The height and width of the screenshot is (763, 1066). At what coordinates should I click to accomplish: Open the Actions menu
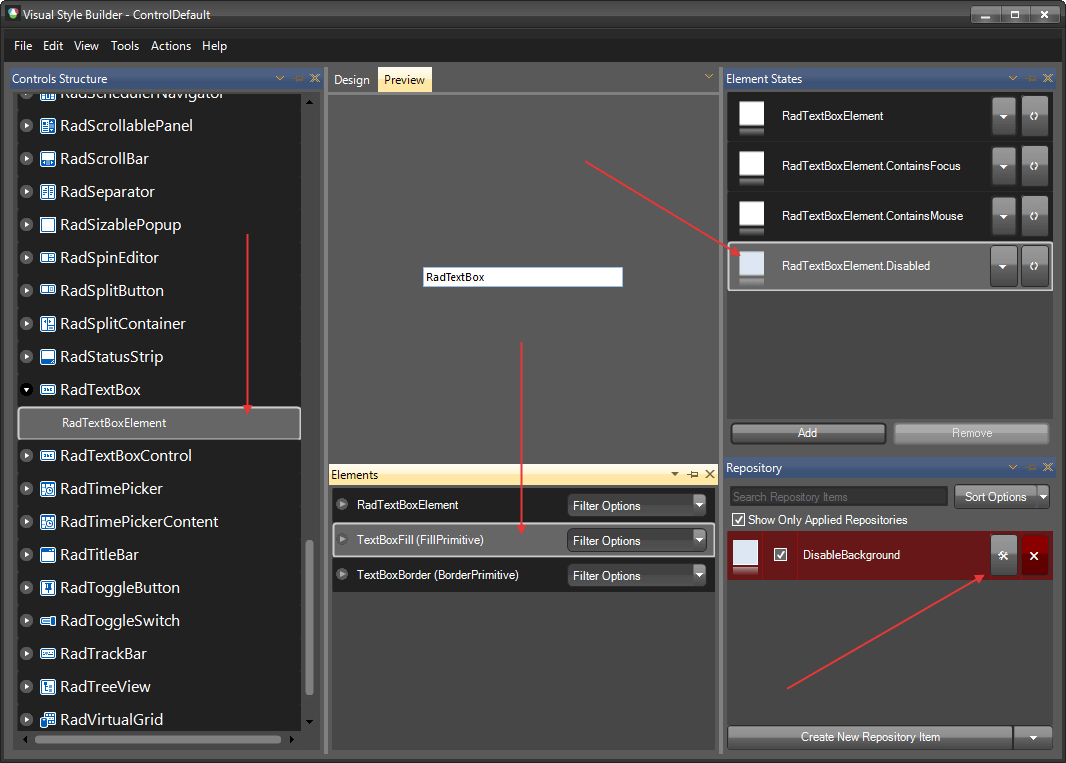[170, 46]
